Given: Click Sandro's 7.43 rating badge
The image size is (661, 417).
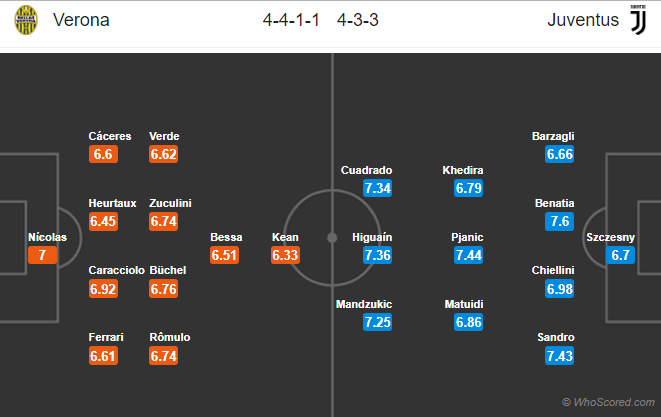Looking at the screenshot, I should pyautogui.click(x=560, y=355).
